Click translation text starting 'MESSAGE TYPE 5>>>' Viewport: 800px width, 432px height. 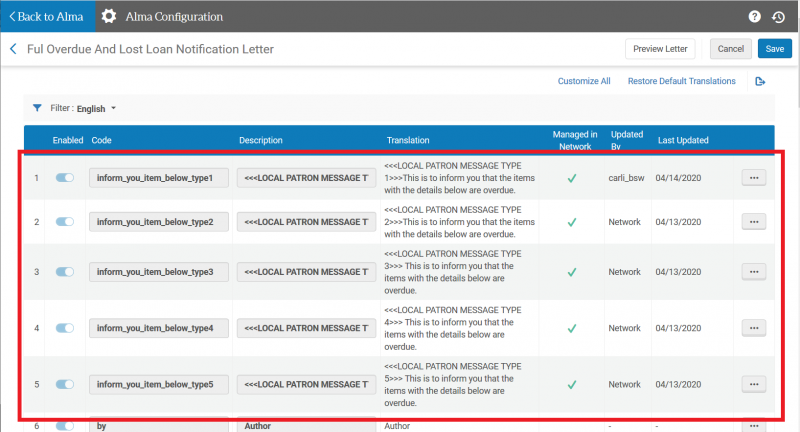click(453, 384)
